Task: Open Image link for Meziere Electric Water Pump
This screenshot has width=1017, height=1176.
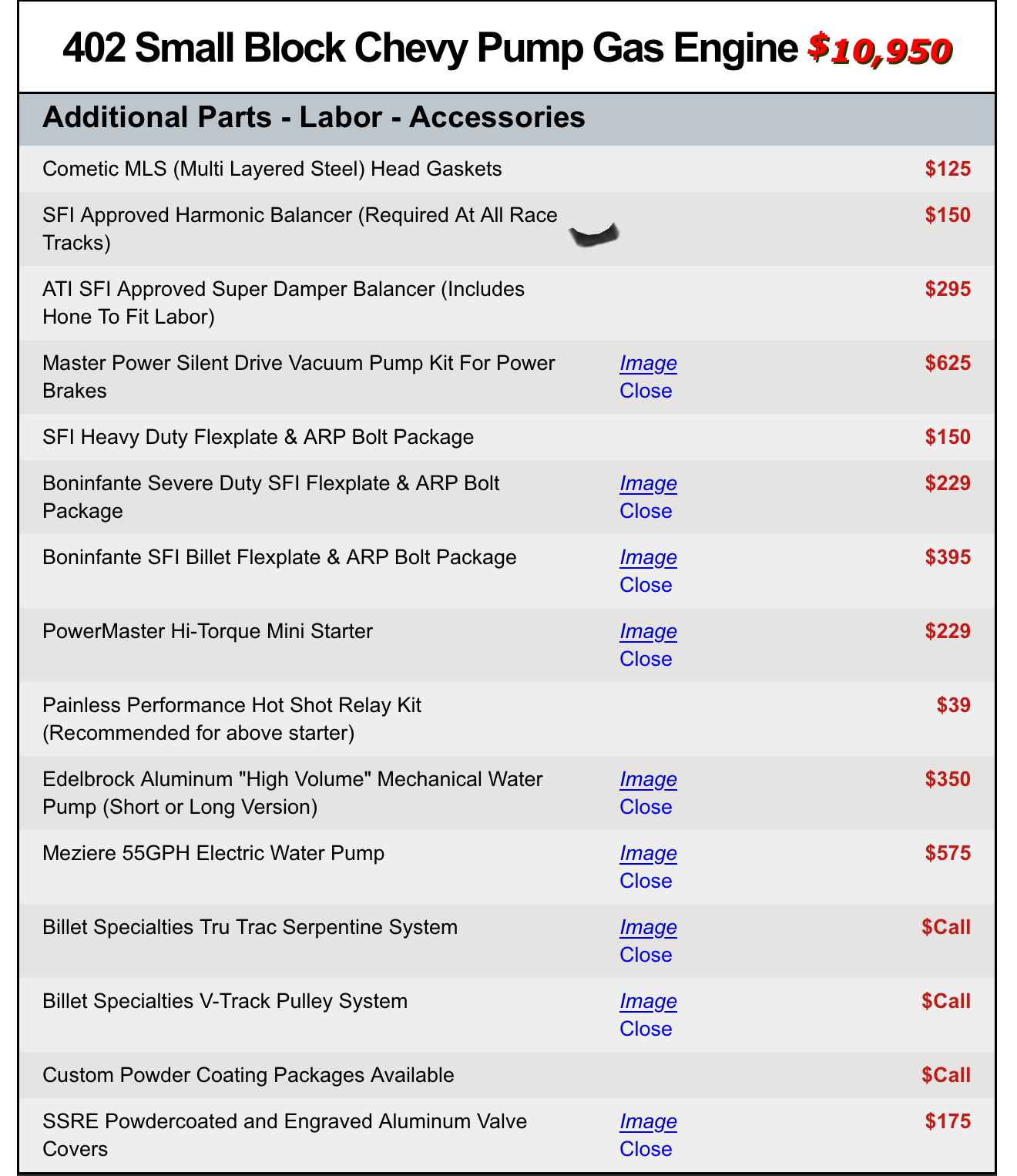Action: click(648, 853)
